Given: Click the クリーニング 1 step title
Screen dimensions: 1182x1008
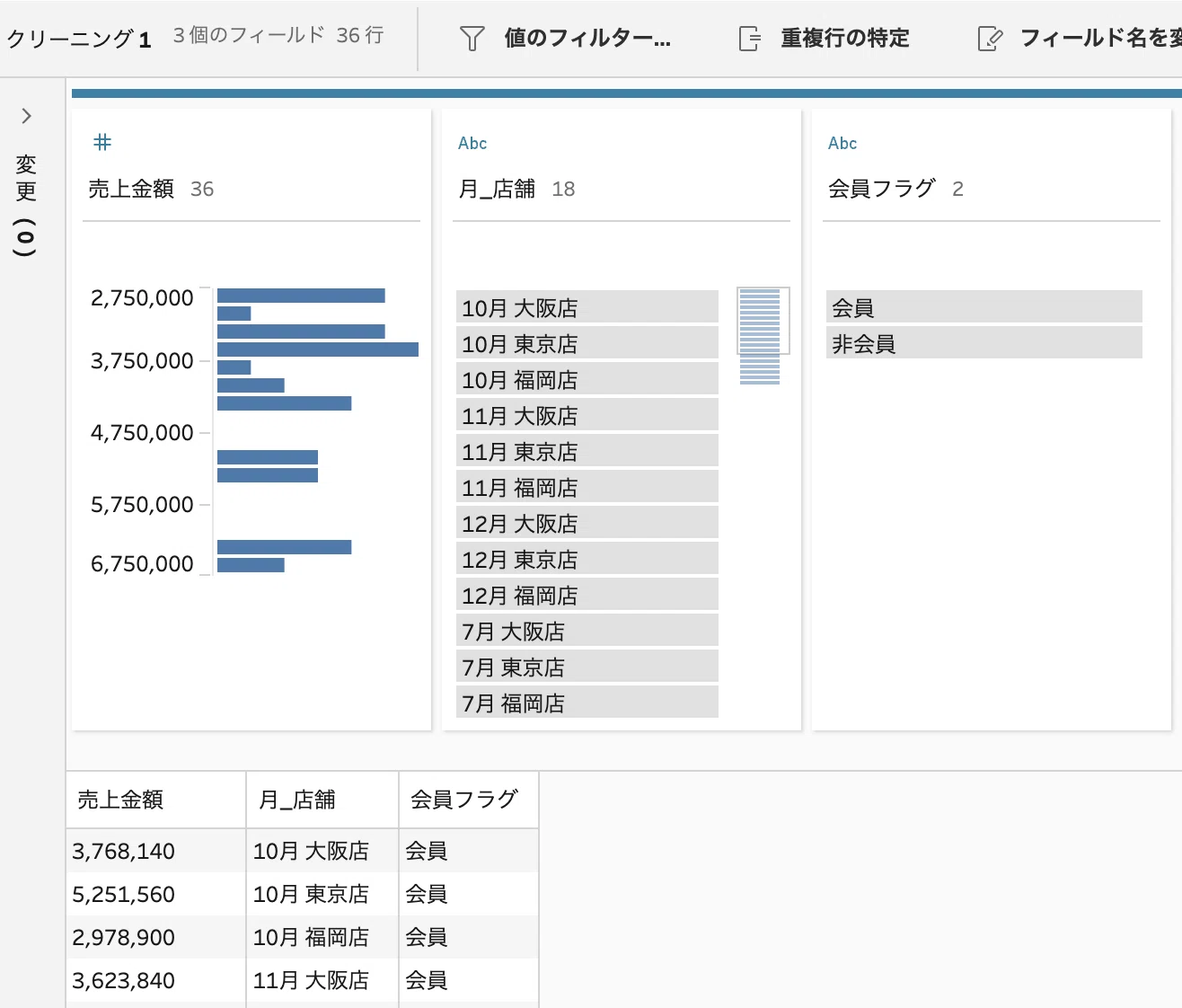Looking at the screenshot, I should click(79, 39).
